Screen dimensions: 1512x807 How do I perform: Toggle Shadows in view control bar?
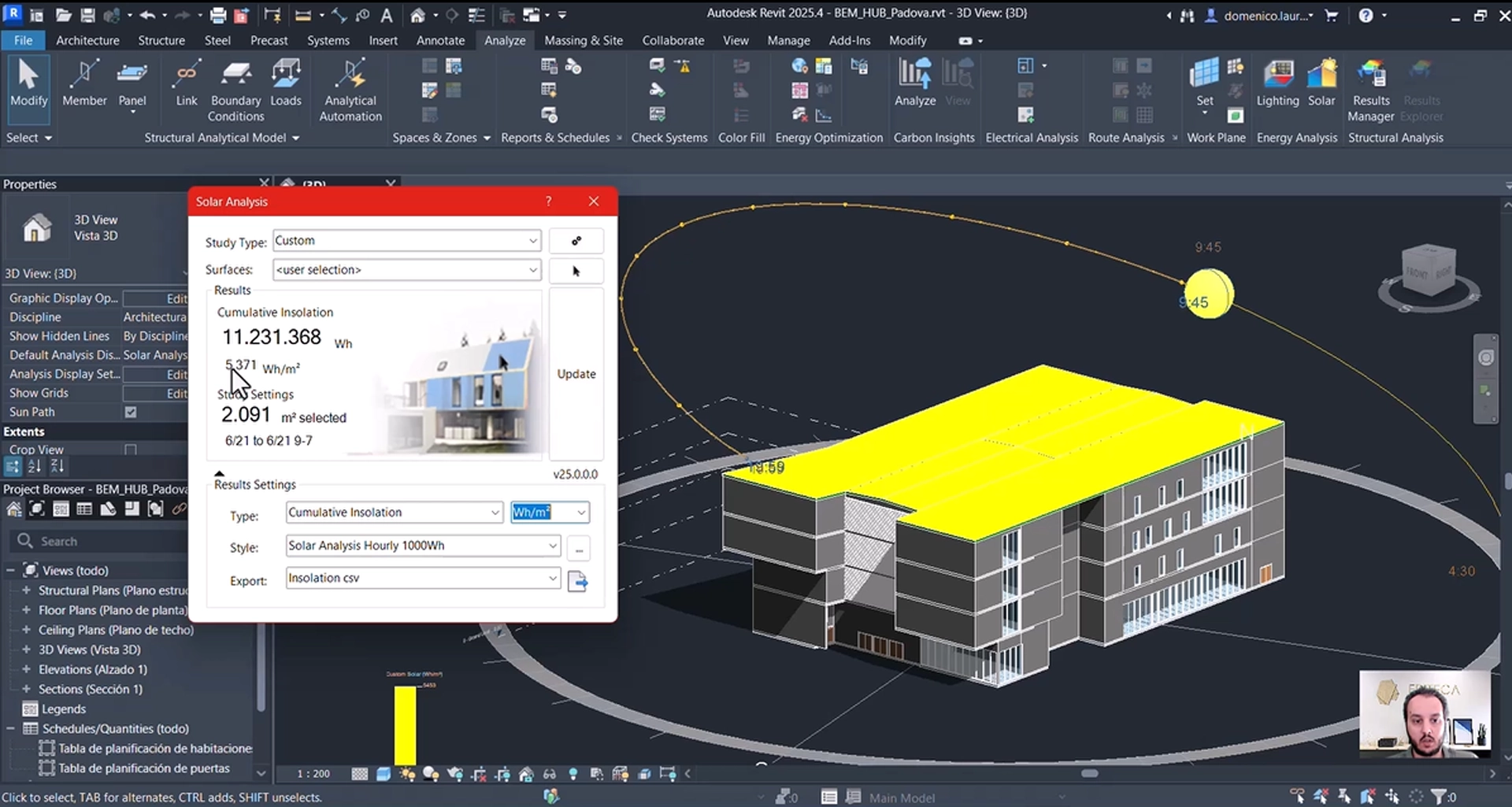coord(431,774)
